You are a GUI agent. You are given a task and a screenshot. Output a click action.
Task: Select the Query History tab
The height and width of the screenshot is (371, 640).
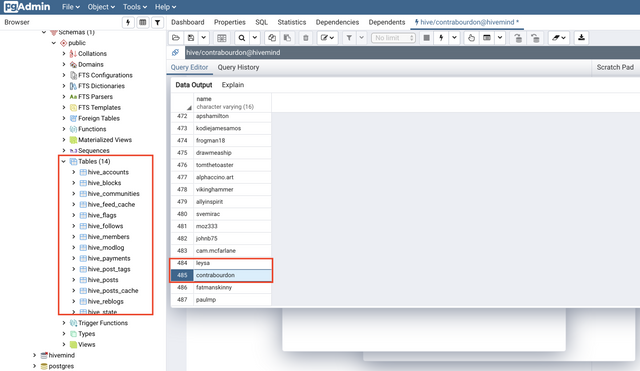click(x=238, y=67)
